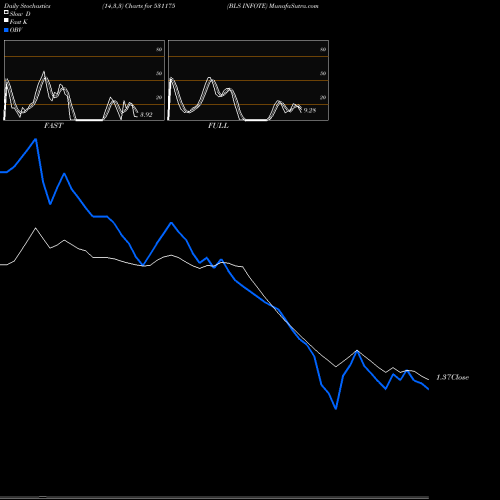Click the 'MunafaSutra.com' text in header
Image resolution: width=500 pixels, height=500 pixels.
(294, 6)
